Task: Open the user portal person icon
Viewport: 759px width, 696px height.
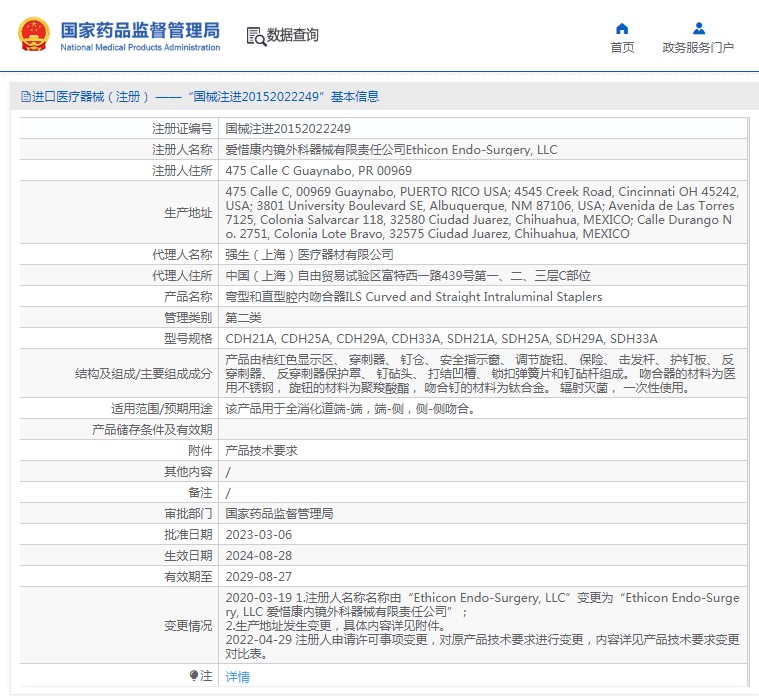Action: 698,28
